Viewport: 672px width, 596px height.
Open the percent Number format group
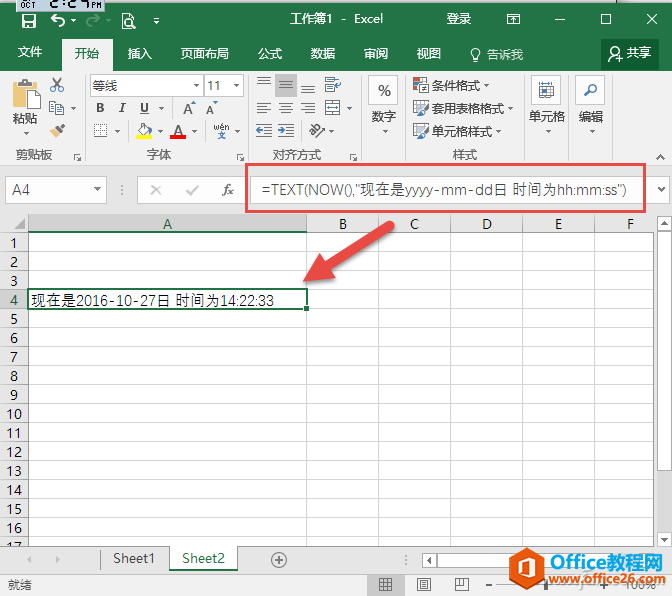pyautogui.click(x=384, y=105)
